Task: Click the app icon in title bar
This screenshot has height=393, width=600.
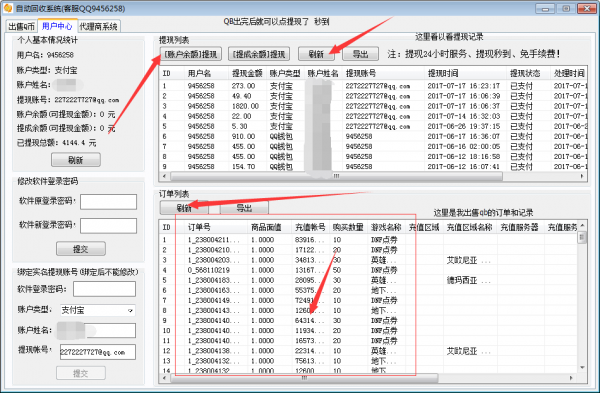Action: [8, 8]
